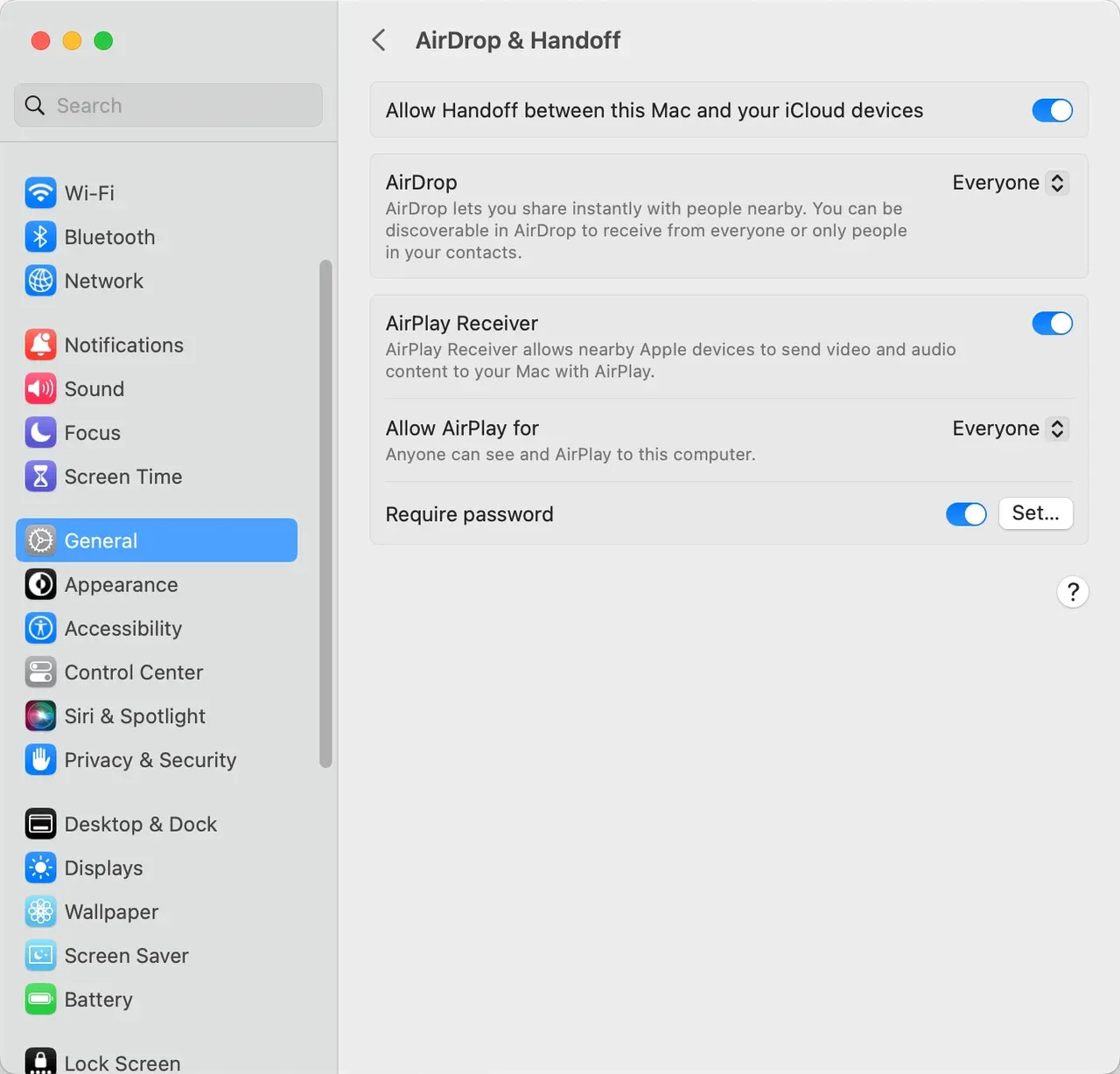Open the AirDrop Everyone dropdown

click(1010, 183)
